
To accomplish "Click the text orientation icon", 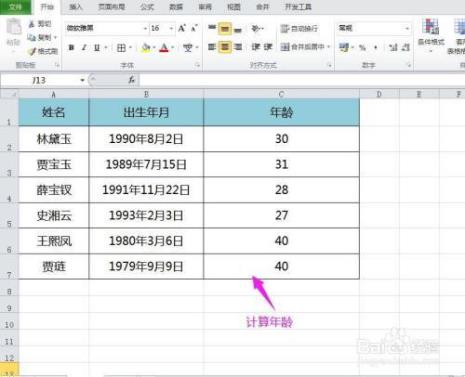I will [256, 29].
